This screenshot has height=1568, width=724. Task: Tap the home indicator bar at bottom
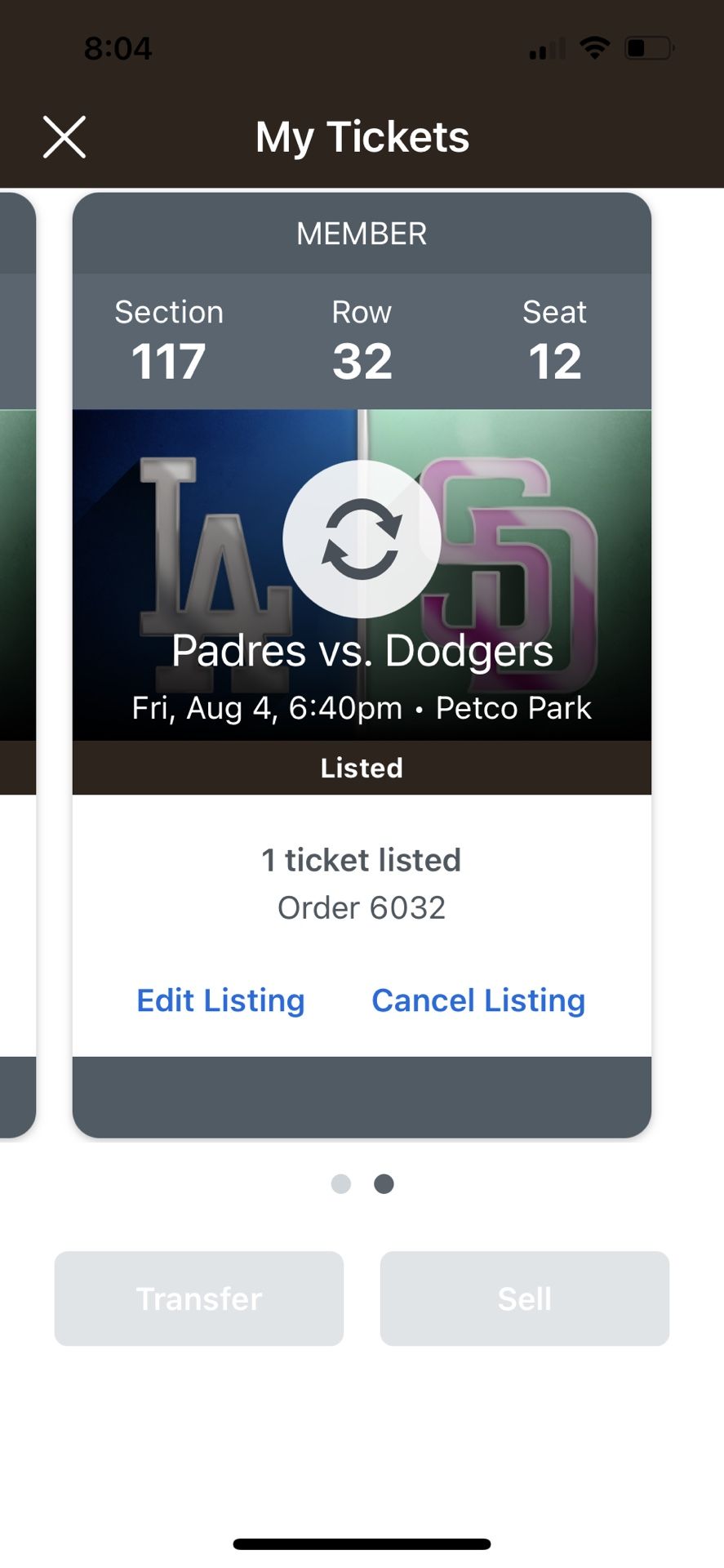tap(362, 1543)
